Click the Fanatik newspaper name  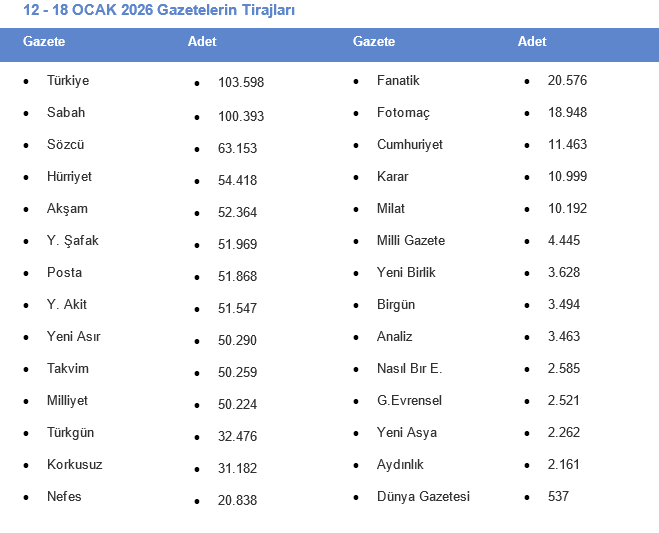(398, 81)
